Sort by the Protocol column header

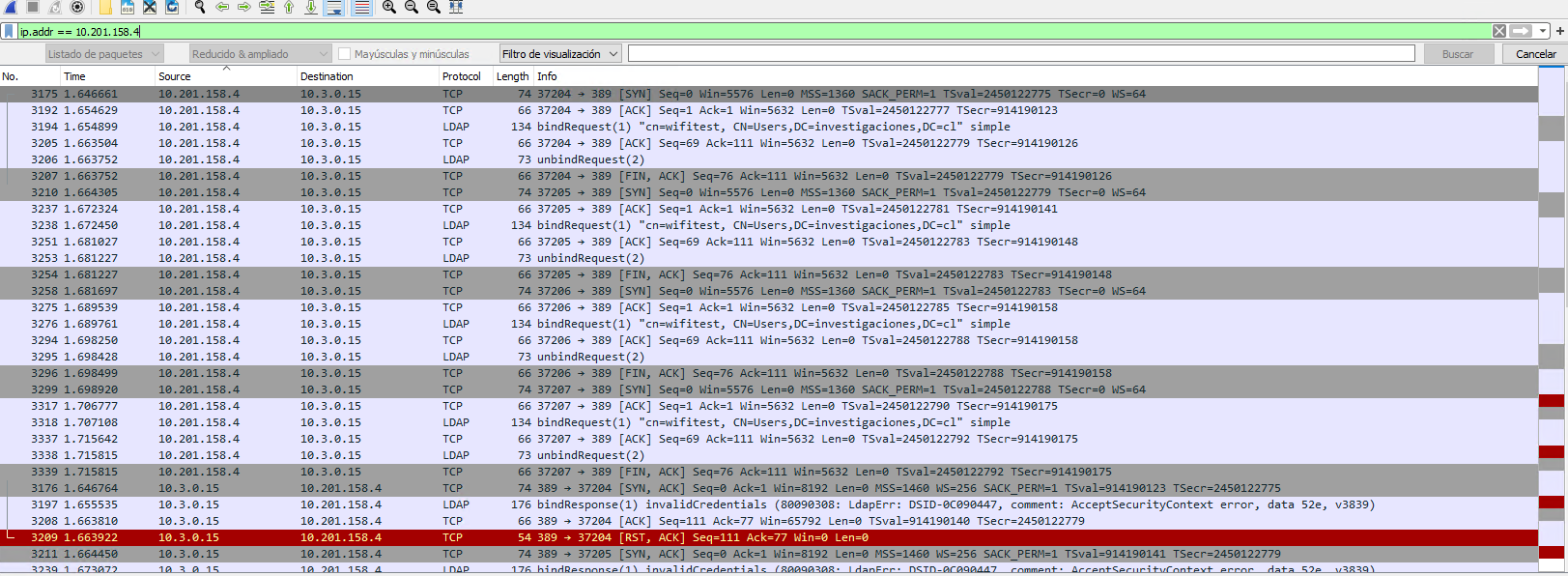pos(461,76)
